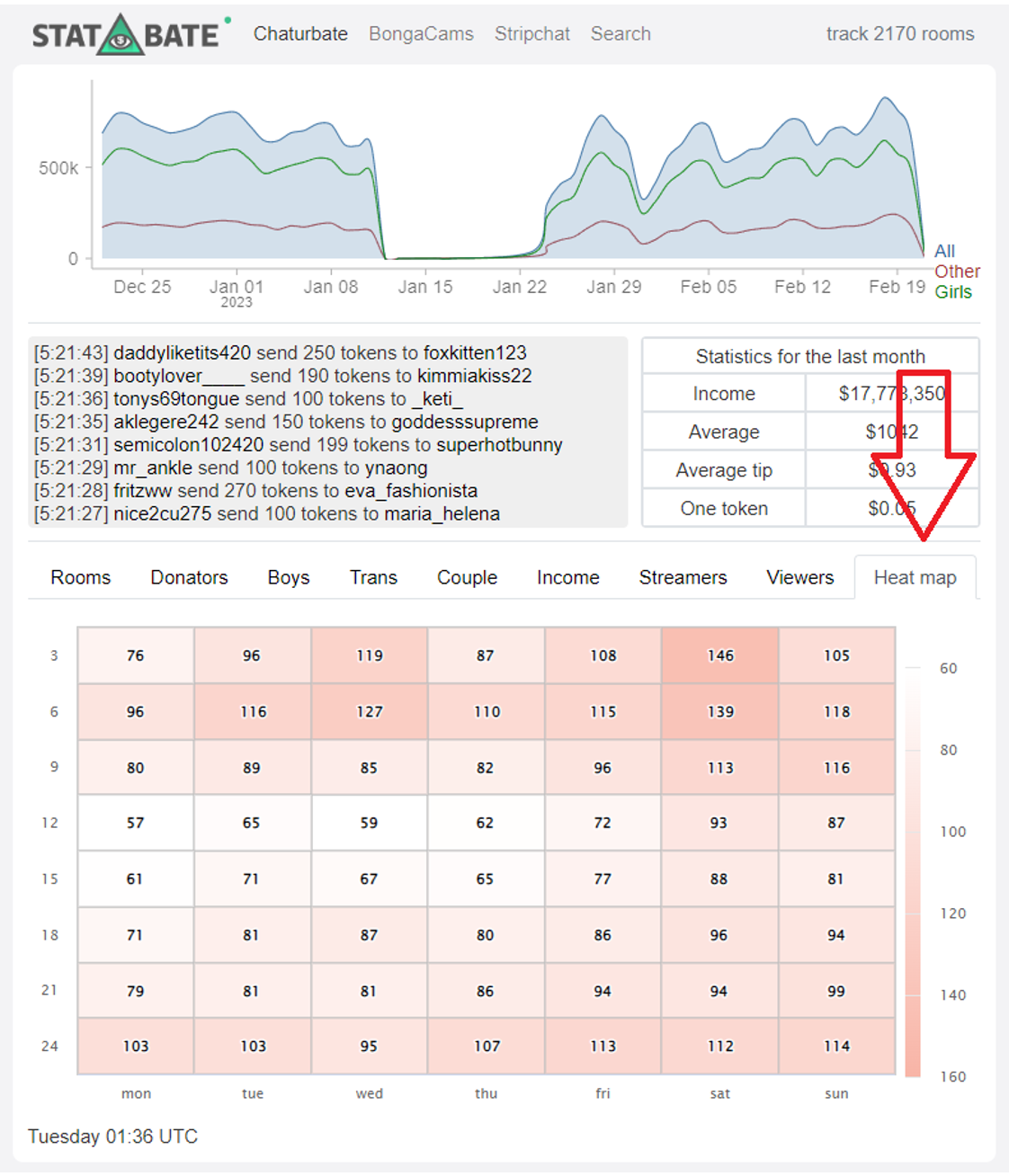
Task: Open the Heat map tab
Action: 915,577
